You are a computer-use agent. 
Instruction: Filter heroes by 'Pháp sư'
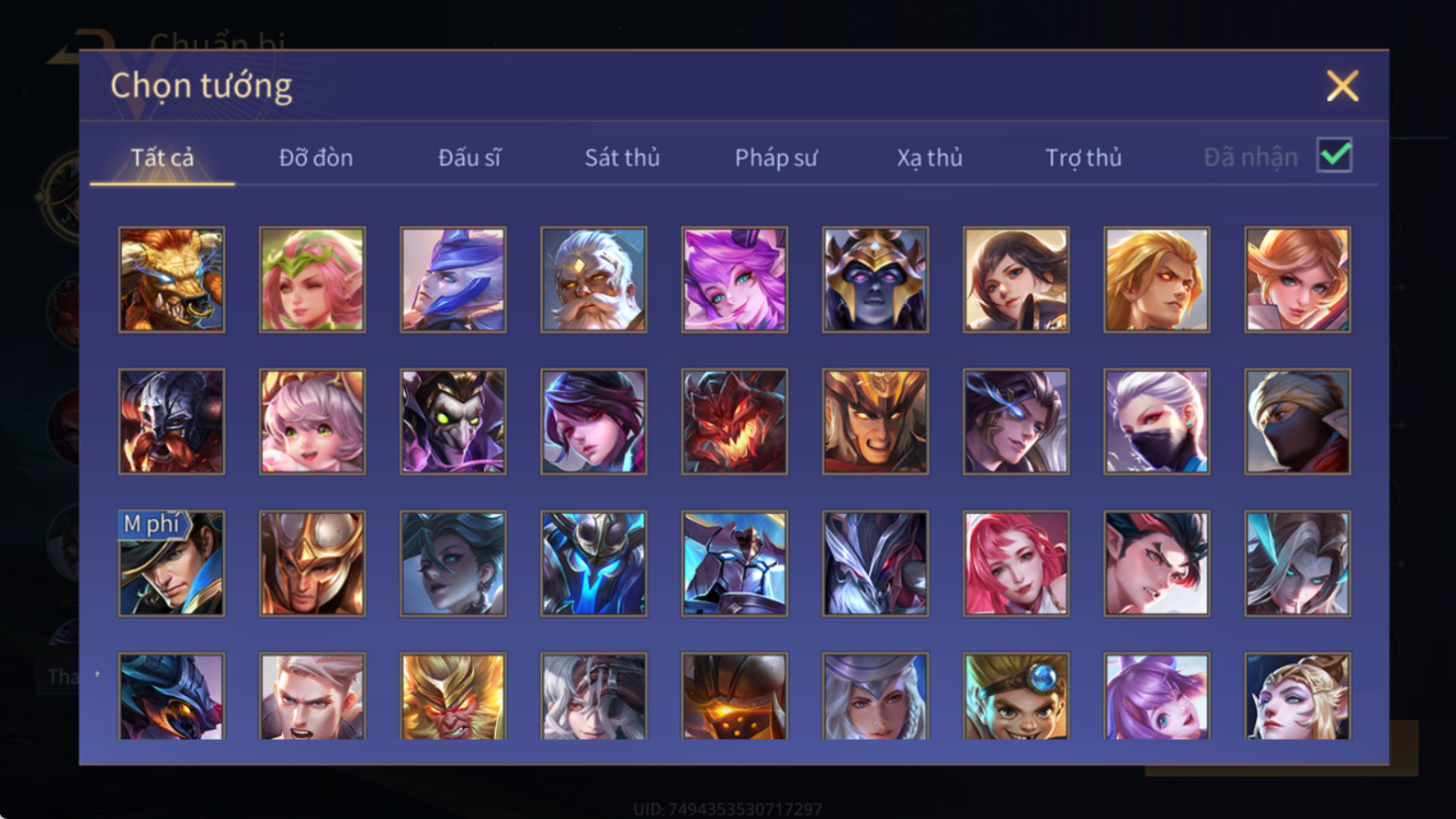click(x=776, y=157)
